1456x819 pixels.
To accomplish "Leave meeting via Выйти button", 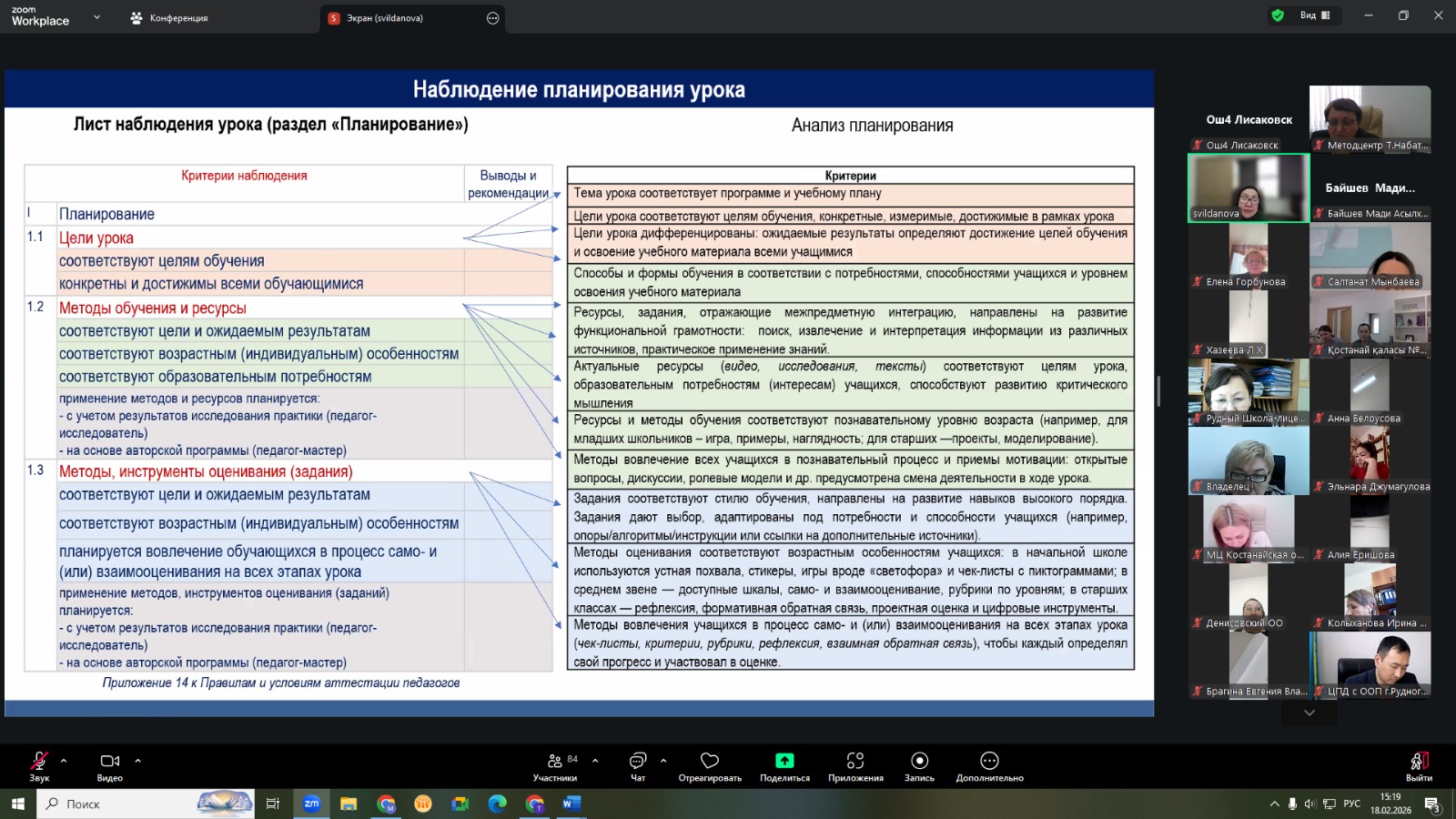I will (1419, 762).
